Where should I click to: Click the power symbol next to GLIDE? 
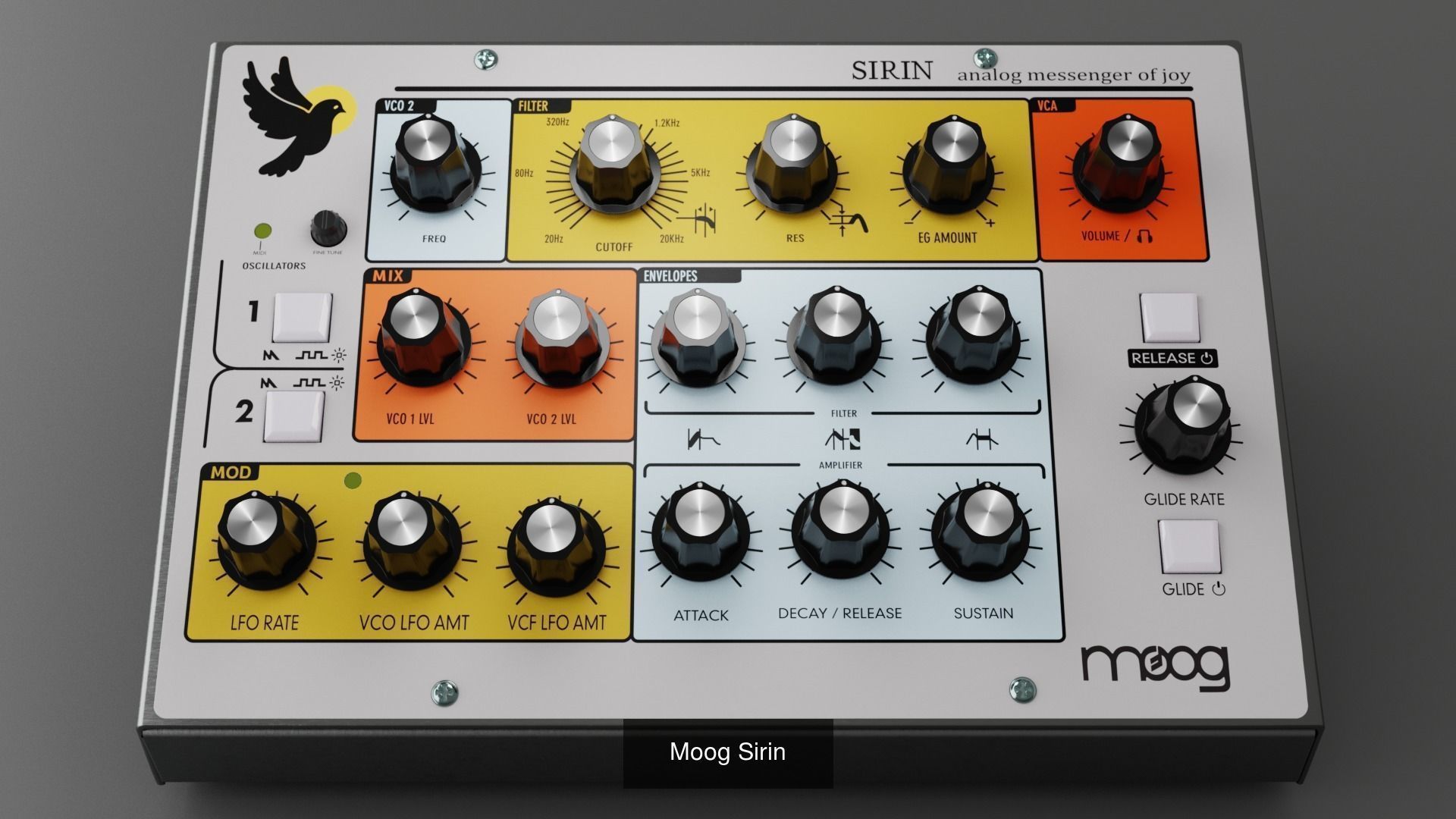(1219, 588)
